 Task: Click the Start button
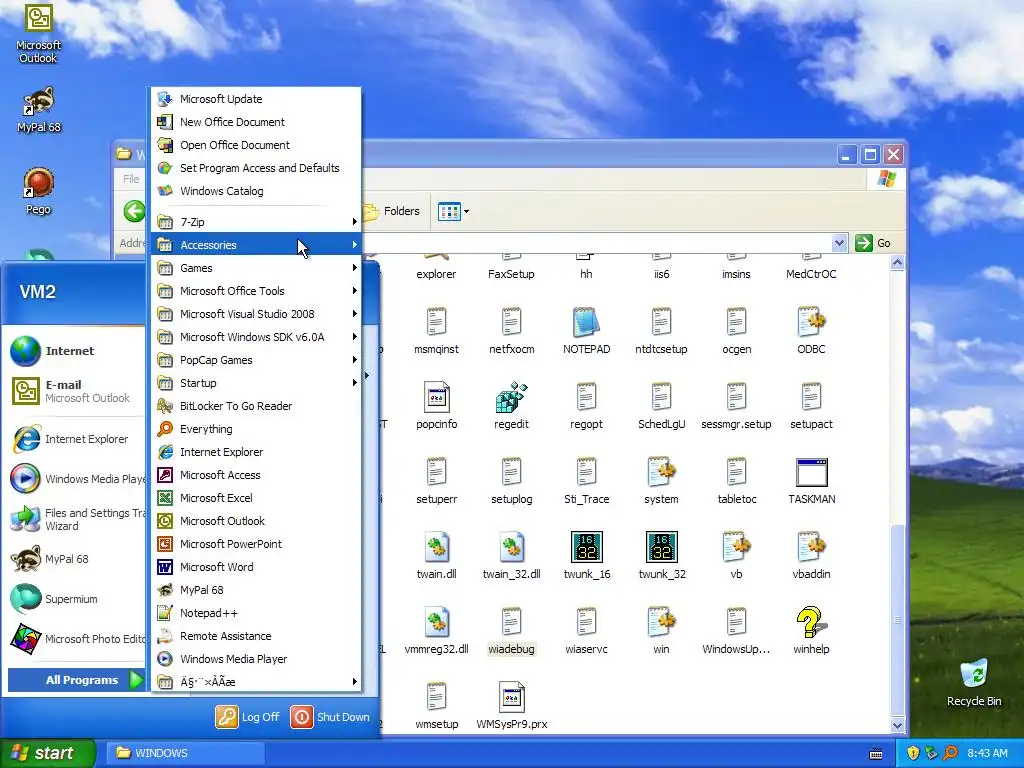(x=47, y=753)
